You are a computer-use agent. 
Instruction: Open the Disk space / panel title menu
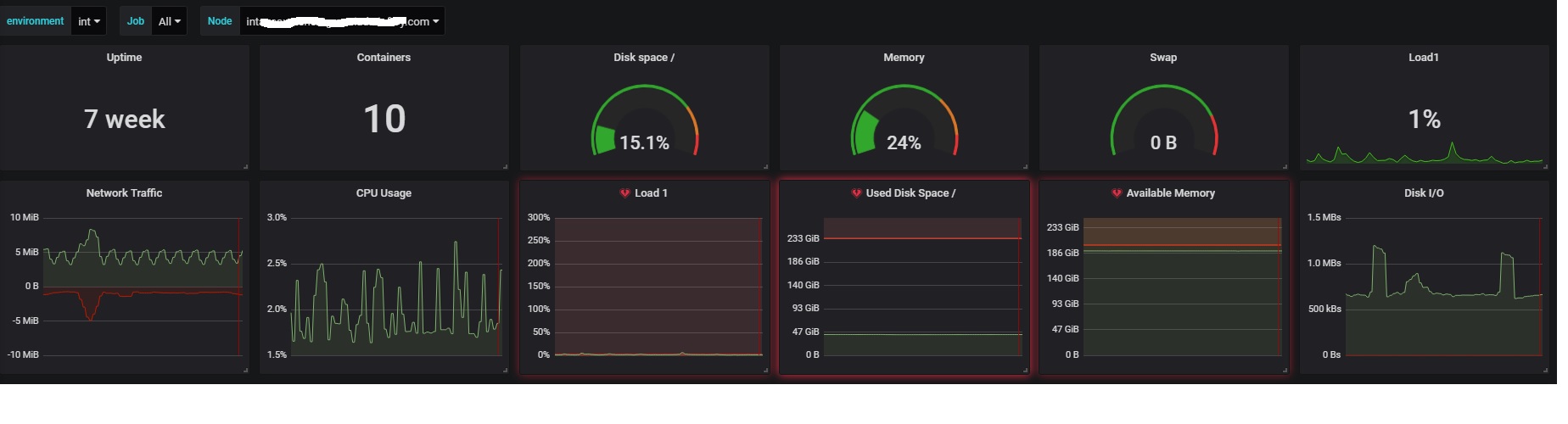pyautogui.click(x=644, y=58)
